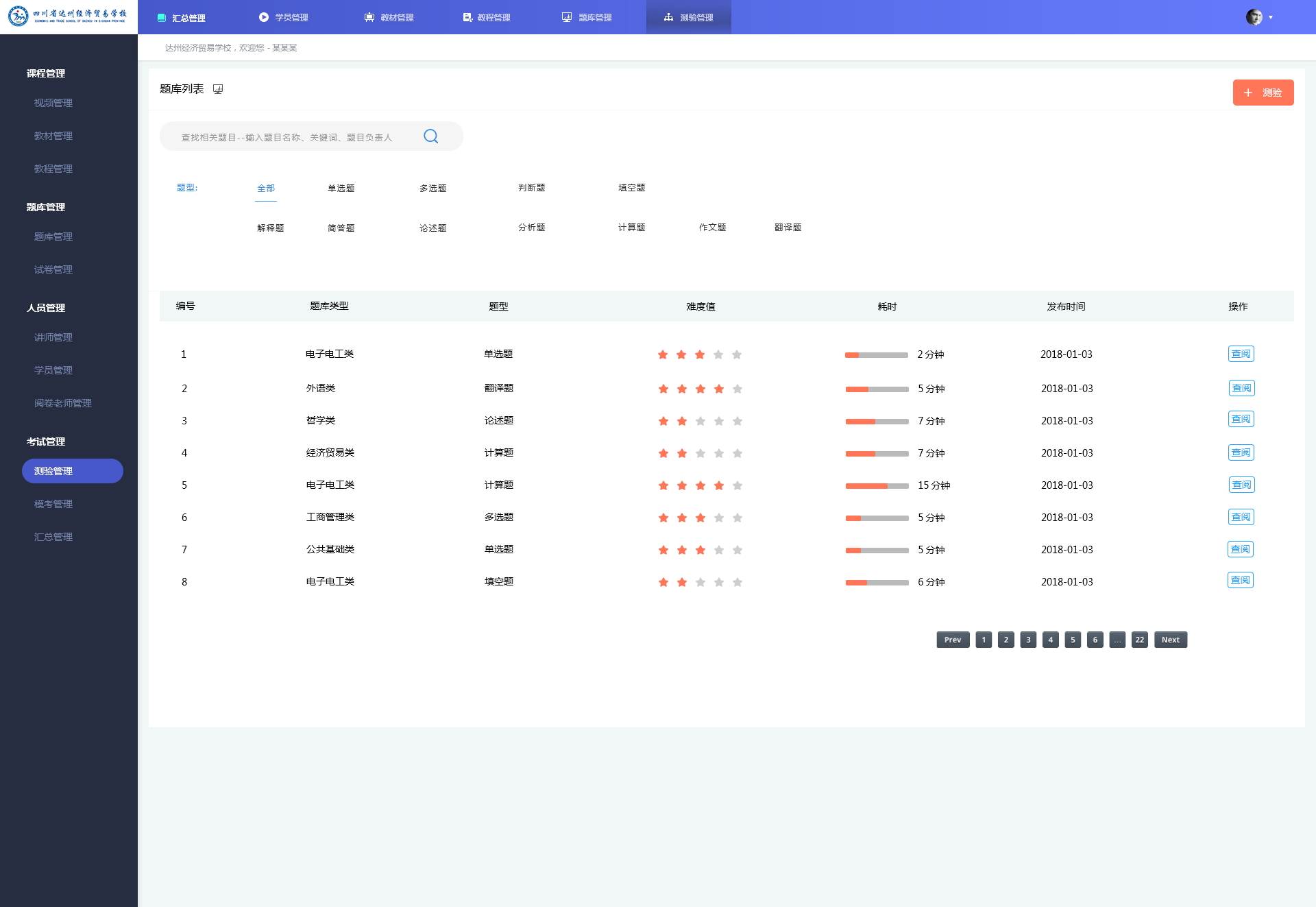
Task: Click 公共基础类 cell in row 7
Action: tap(330, 549)
